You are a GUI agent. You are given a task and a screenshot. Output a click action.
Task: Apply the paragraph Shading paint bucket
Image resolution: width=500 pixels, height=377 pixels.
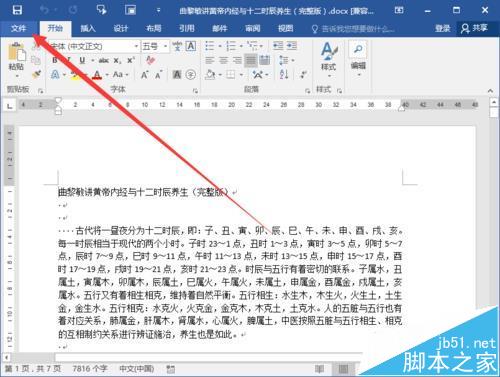[x=210, y=74]
